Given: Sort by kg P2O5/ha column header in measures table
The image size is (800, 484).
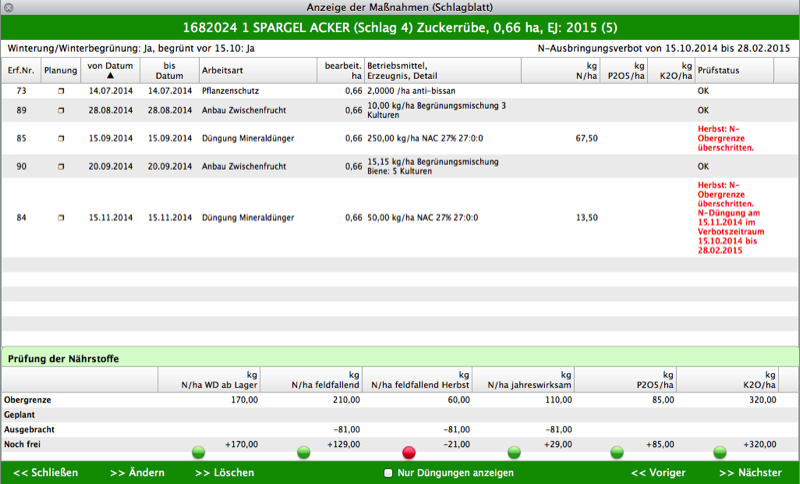Looking at the screenshot, I should pyautogui.click(x=624, y=70).
